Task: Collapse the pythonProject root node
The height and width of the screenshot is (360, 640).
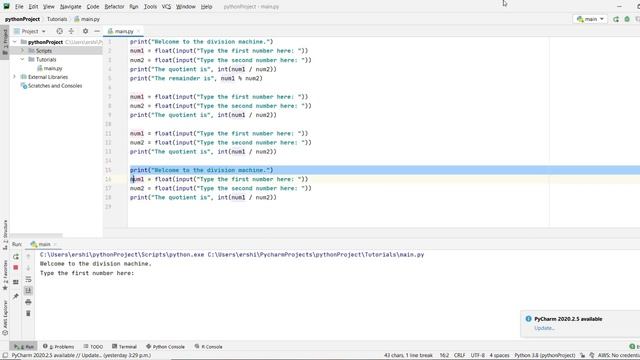Action: point(15,42)
